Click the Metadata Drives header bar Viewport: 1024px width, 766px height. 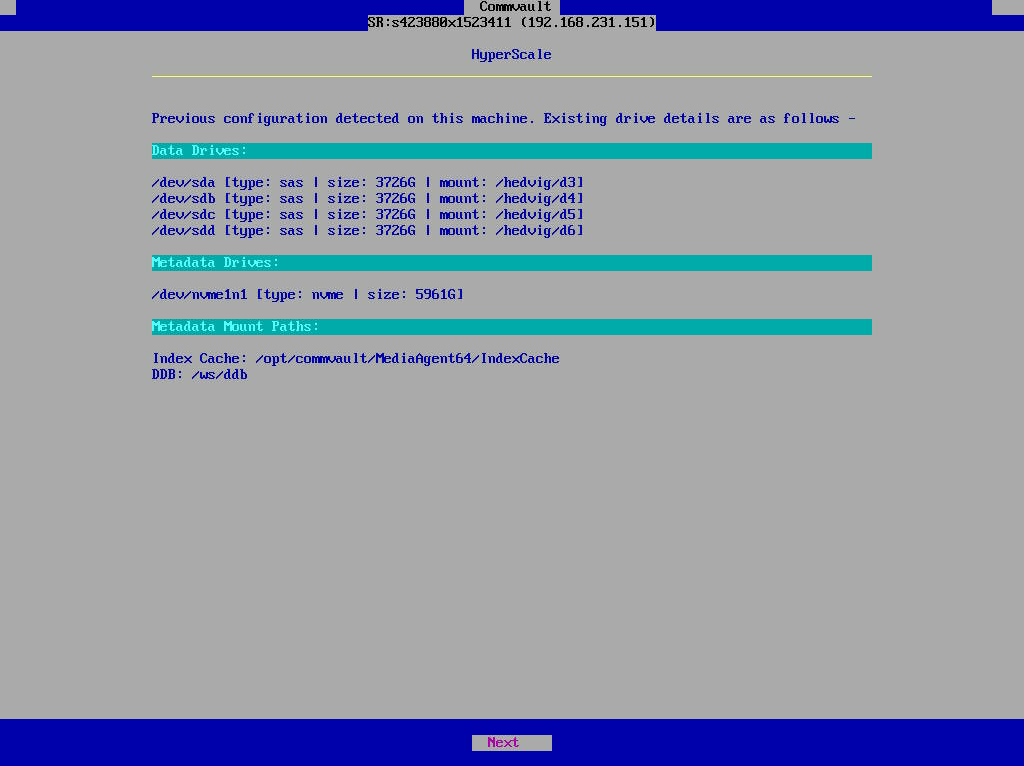click(x=511, y=263)
